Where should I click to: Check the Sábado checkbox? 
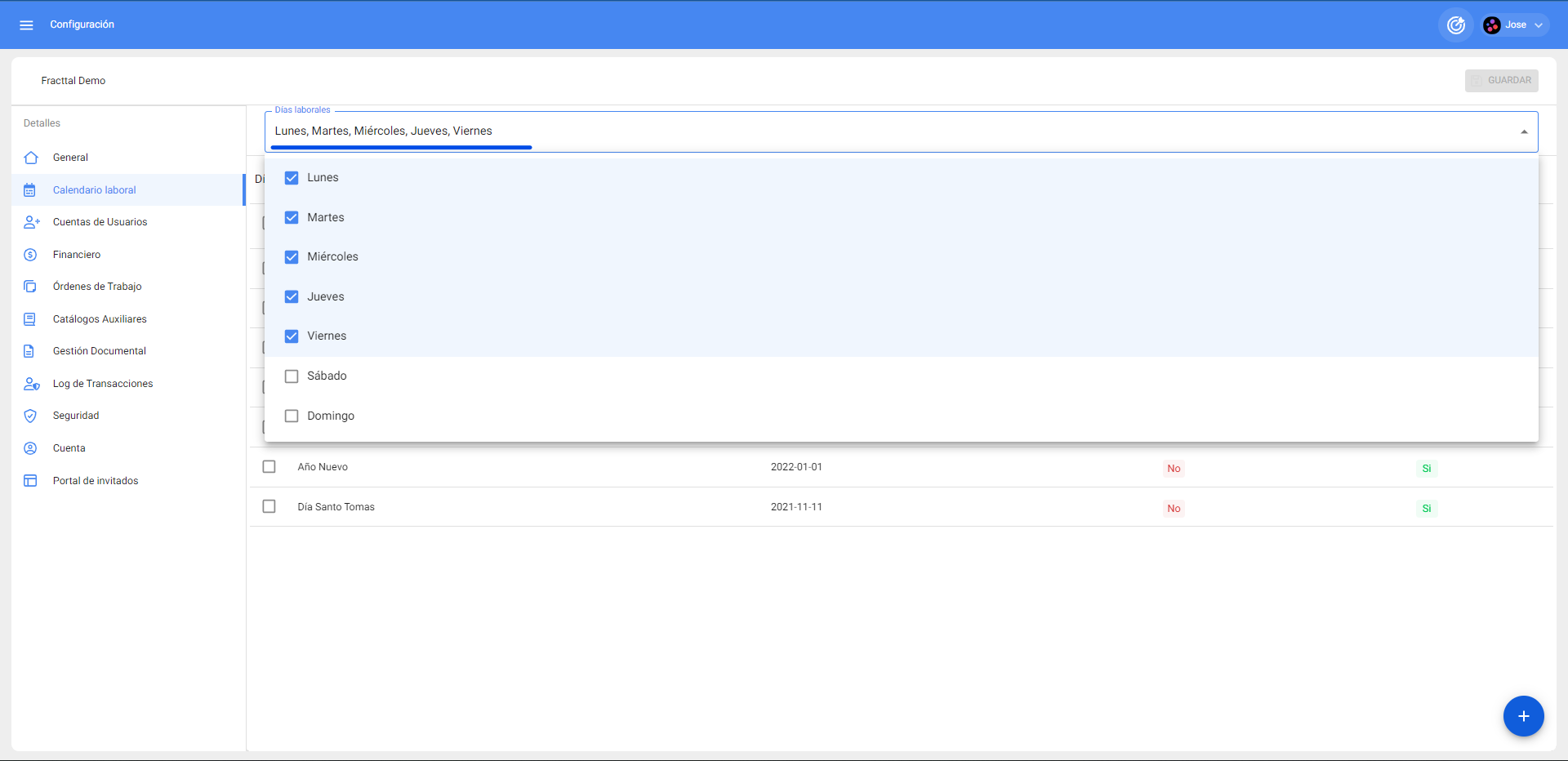point(292,376)
